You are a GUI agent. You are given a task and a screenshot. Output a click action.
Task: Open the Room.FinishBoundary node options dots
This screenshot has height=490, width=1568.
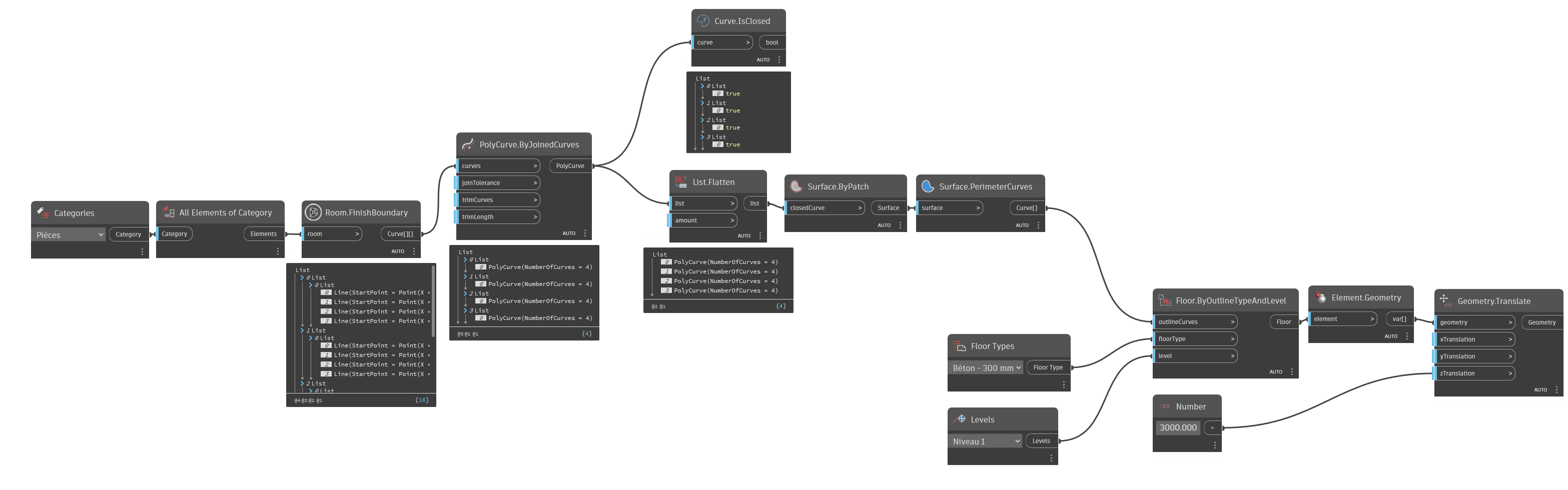tap(414, 250)
